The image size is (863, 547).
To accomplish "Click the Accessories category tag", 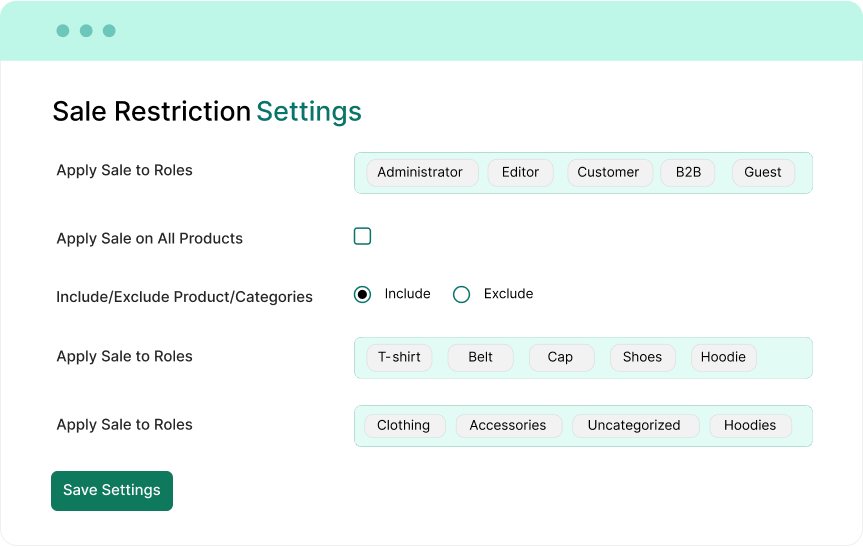I will 508,425.
